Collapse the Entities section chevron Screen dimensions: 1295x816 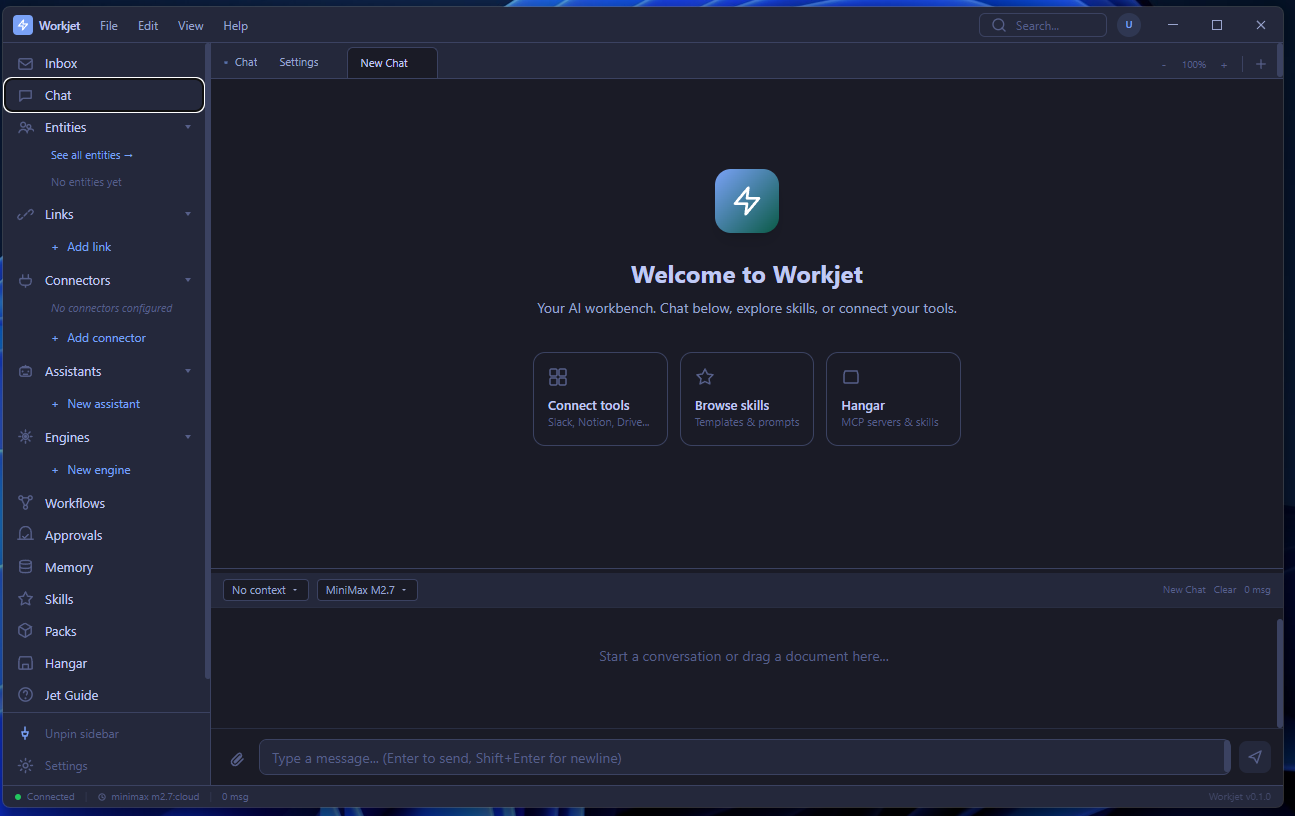click(x=188, y=127)
